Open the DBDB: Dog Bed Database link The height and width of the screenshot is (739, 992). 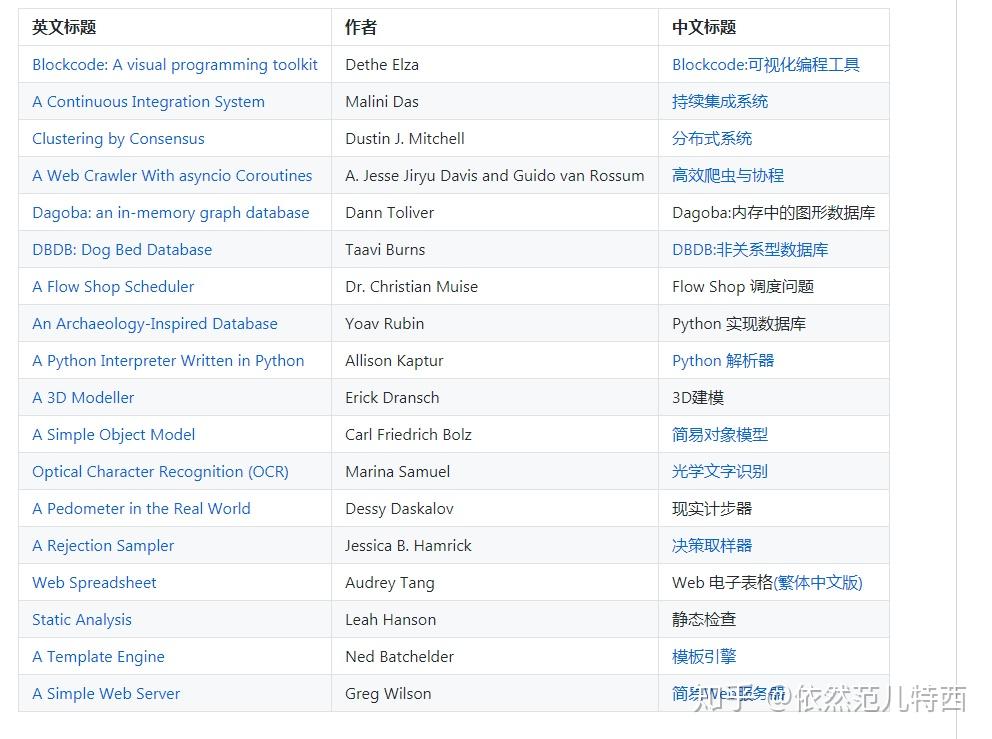pos(122,250)
